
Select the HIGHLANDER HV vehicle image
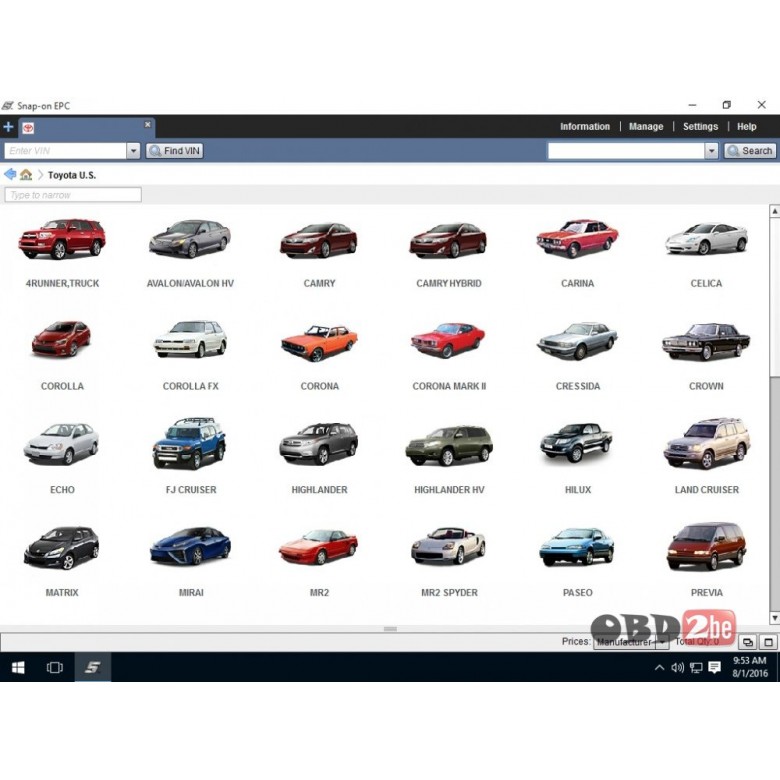tap(448, 446)
